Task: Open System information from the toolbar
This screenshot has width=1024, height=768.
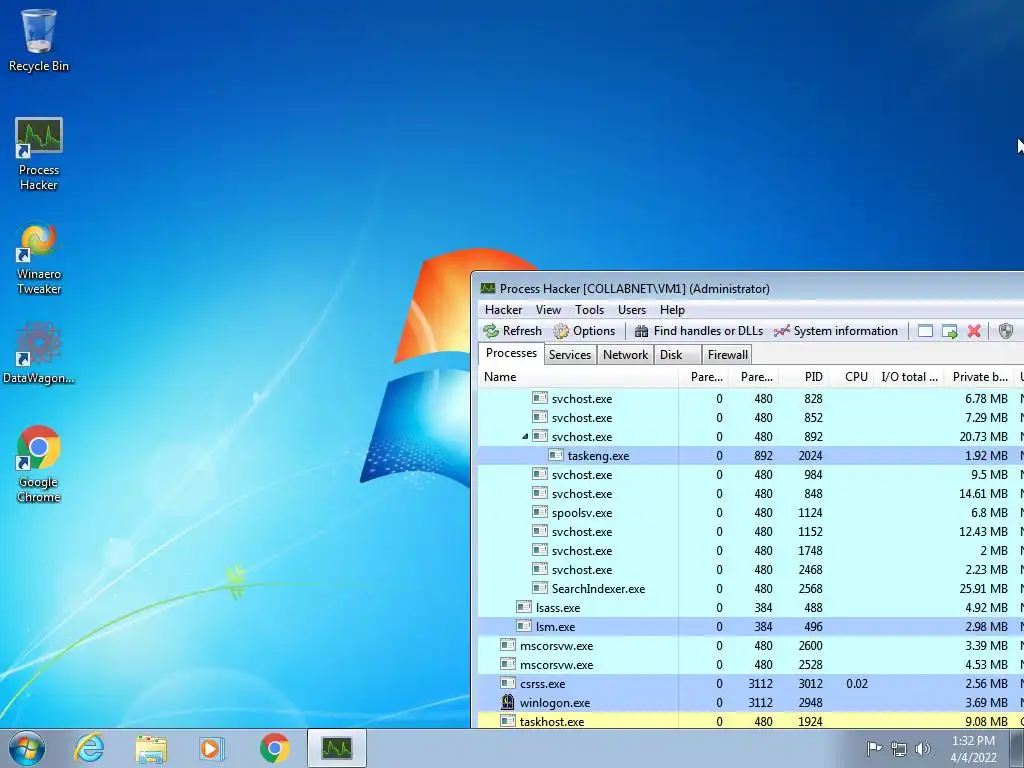Action: [x=836, y=331]
